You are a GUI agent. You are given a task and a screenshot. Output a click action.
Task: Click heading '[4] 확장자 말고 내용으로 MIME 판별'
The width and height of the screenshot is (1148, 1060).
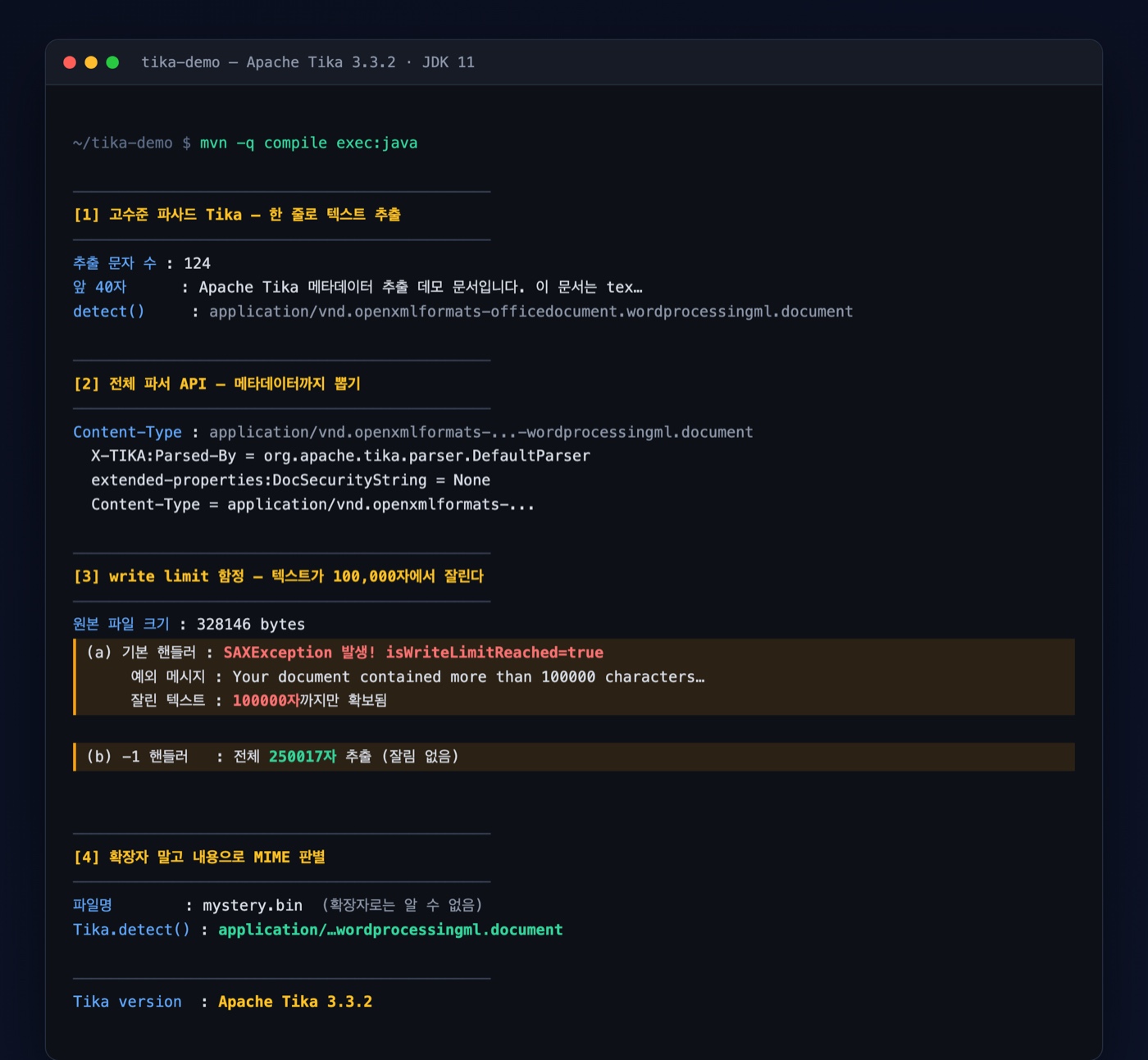pos(199,858)
